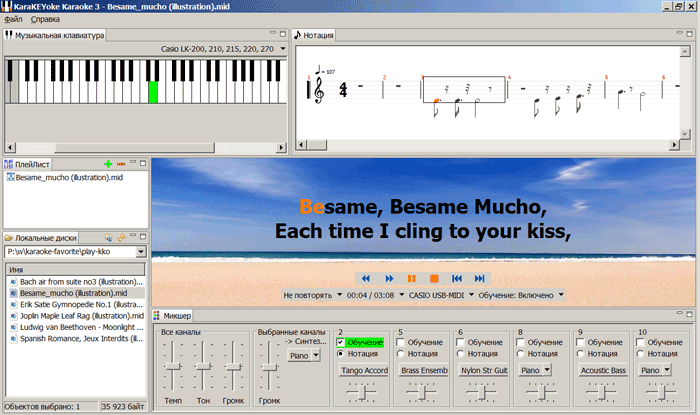Remove playlist item with red minus icon
This screenshot has height=415, width=700.
pyautogui.click(x=121, y=163)
